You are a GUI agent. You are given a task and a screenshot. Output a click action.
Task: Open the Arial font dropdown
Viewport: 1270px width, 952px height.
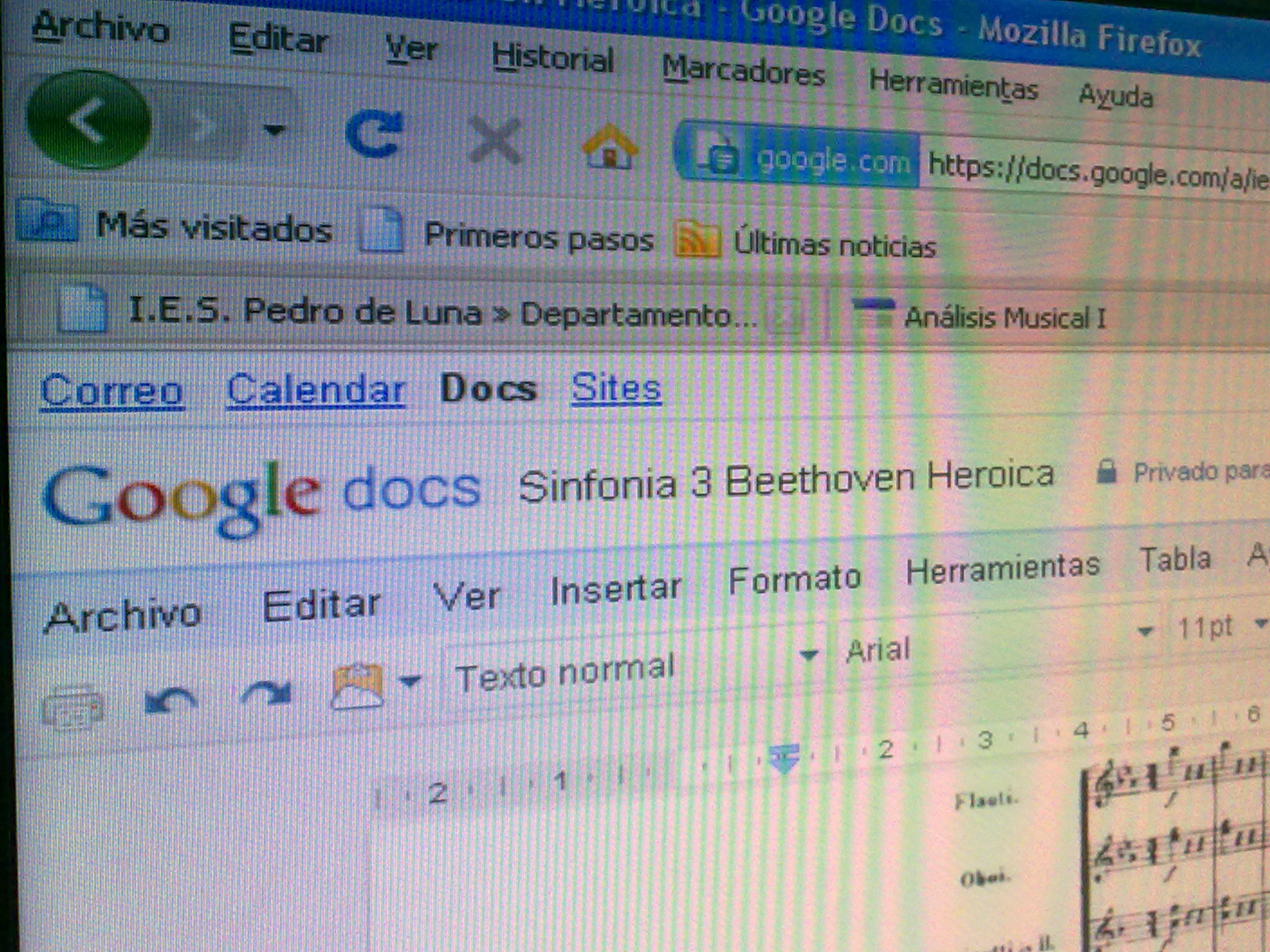1145,632
